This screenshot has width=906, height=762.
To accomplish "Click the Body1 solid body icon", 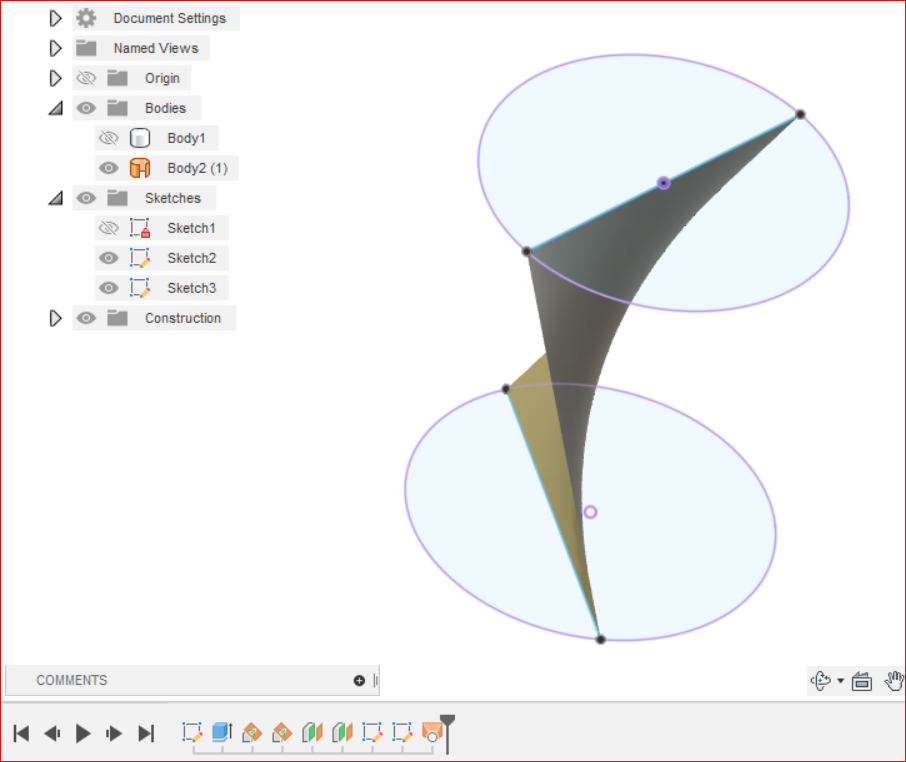I will (140, 138).
